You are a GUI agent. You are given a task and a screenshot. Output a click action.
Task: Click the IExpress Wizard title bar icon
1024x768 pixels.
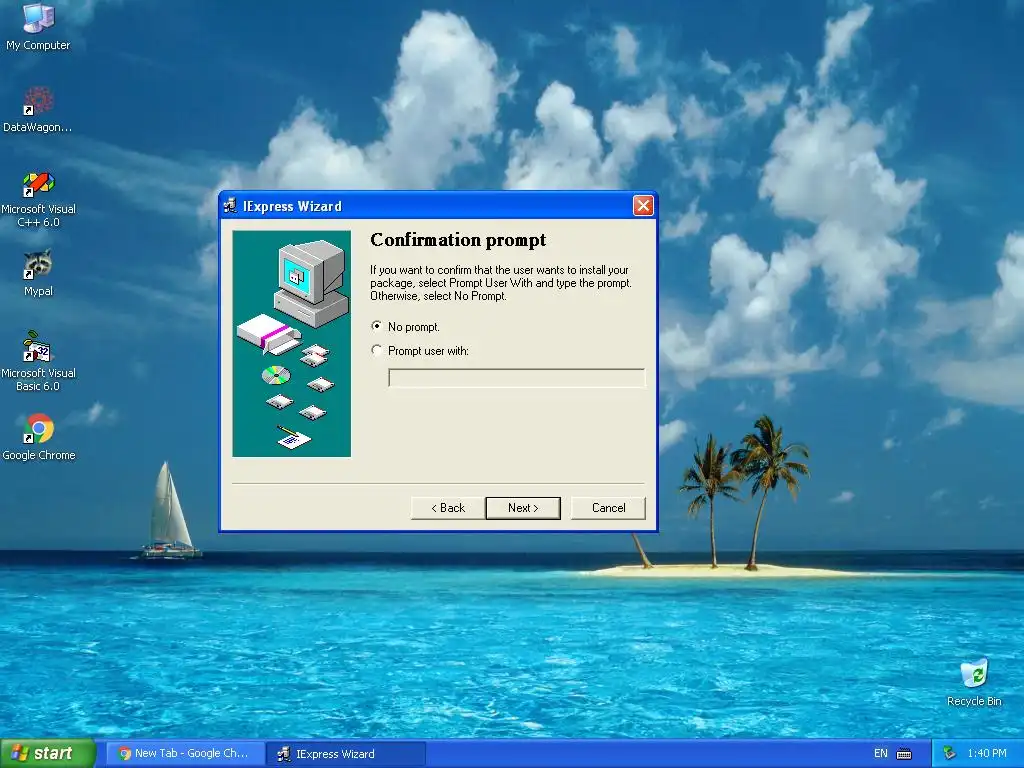pyautogui.click(x=230, y=206)
